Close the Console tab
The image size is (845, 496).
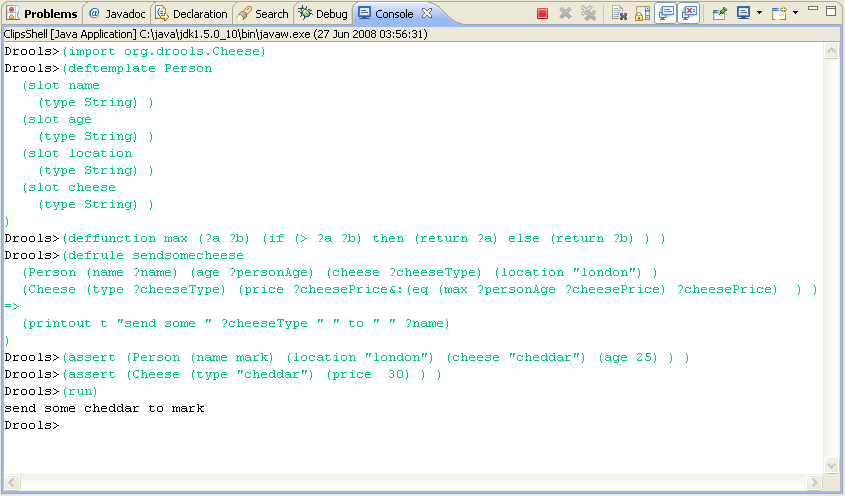click(427, 13)
